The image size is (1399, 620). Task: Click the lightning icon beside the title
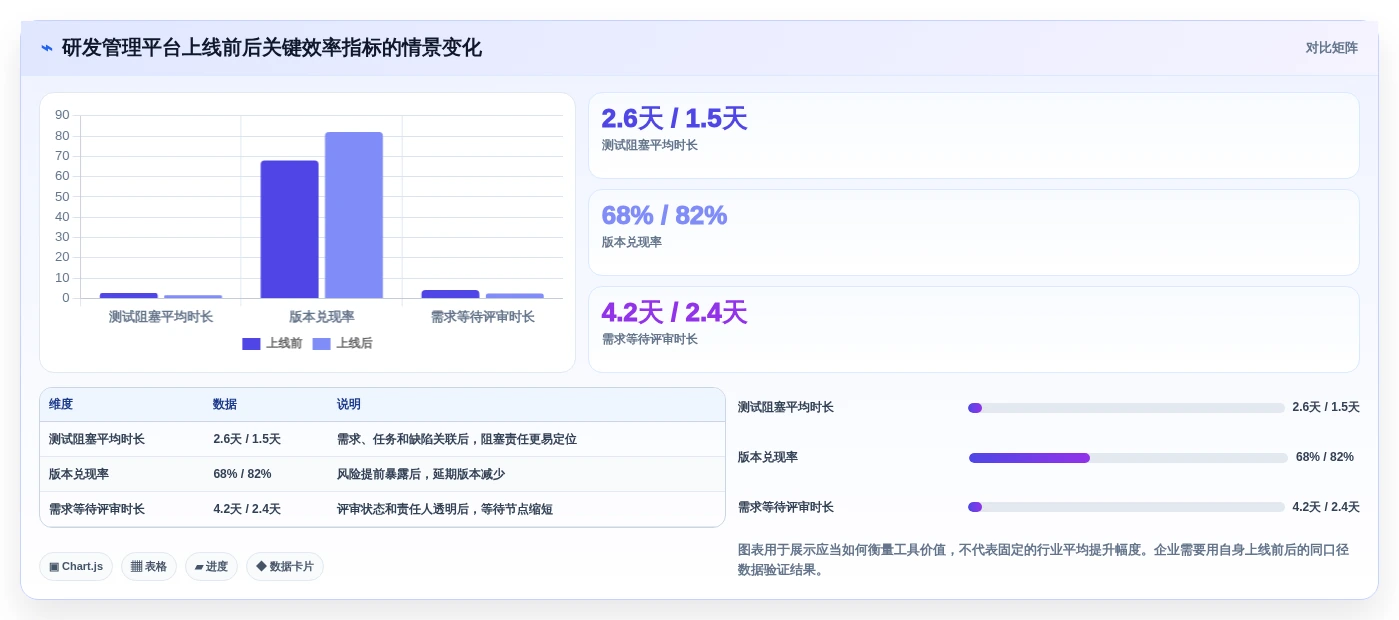click(47, 48)
